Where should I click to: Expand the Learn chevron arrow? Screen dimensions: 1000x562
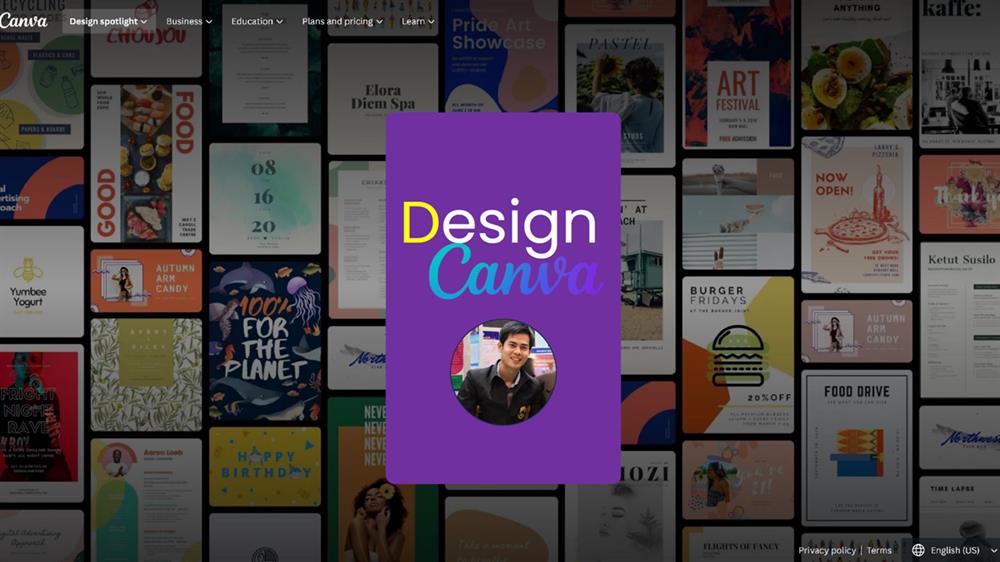(431, 22)
